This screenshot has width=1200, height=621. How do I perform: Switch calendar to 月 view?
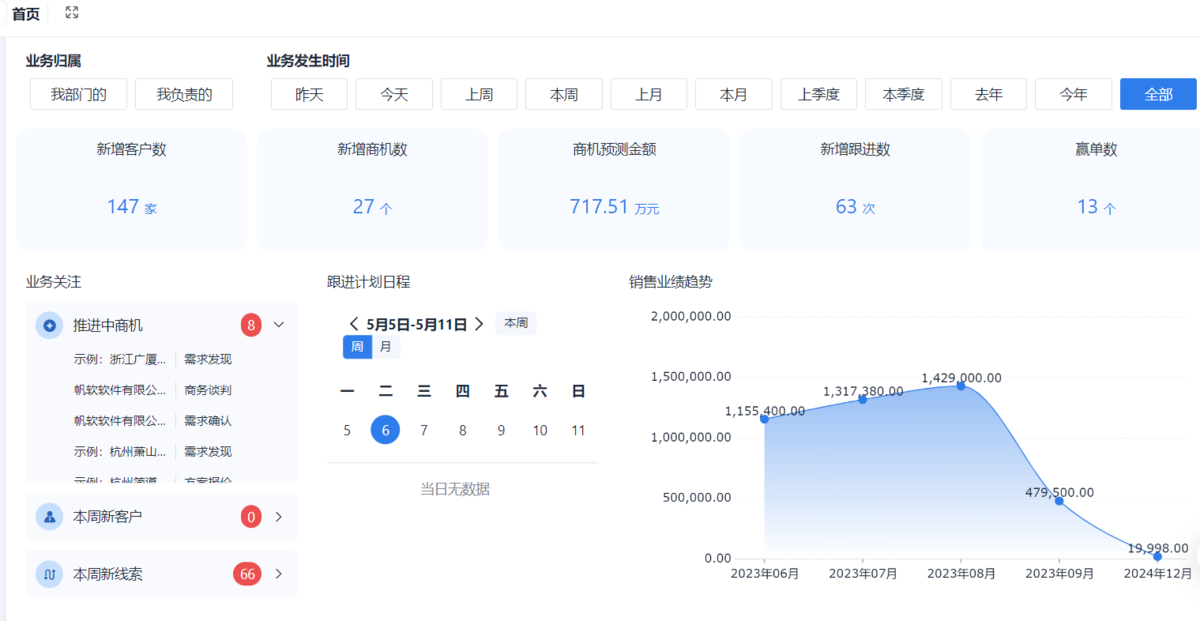coord(385,347)
